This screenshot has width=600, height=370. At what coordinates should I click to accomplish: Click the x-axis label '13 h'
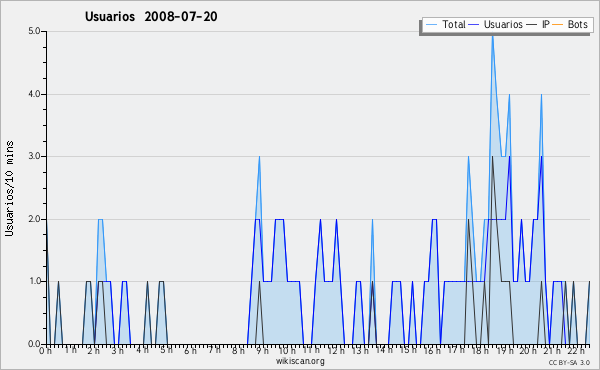[360, 351]
